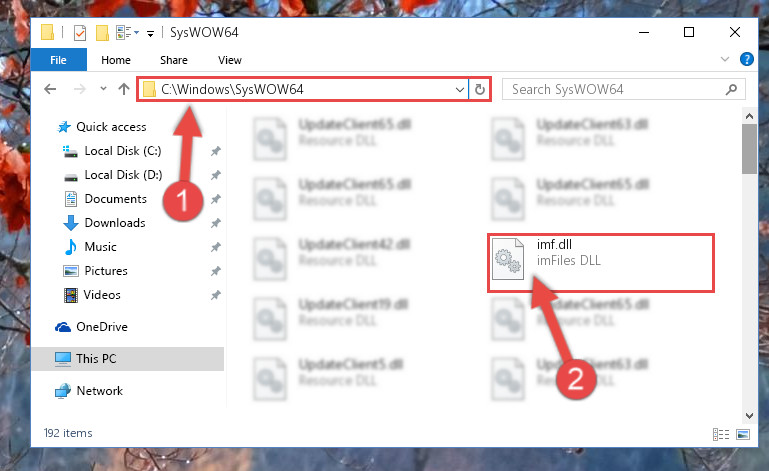
Task: Switch to Details view layout icon
Action: pos(720,434)
